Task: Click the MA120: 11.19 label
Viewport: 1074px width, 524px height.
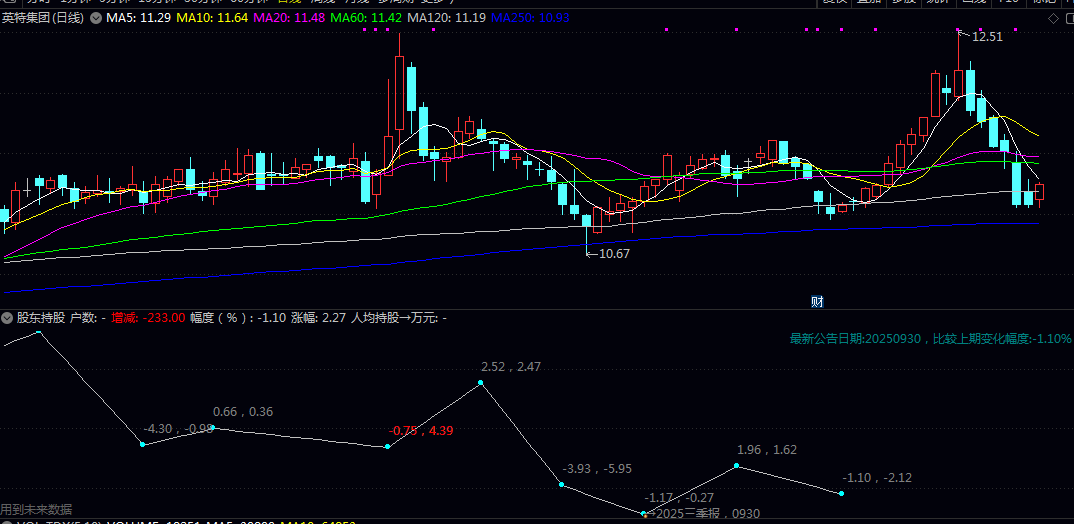Action: pyautogui.click(x=445, y=18)
